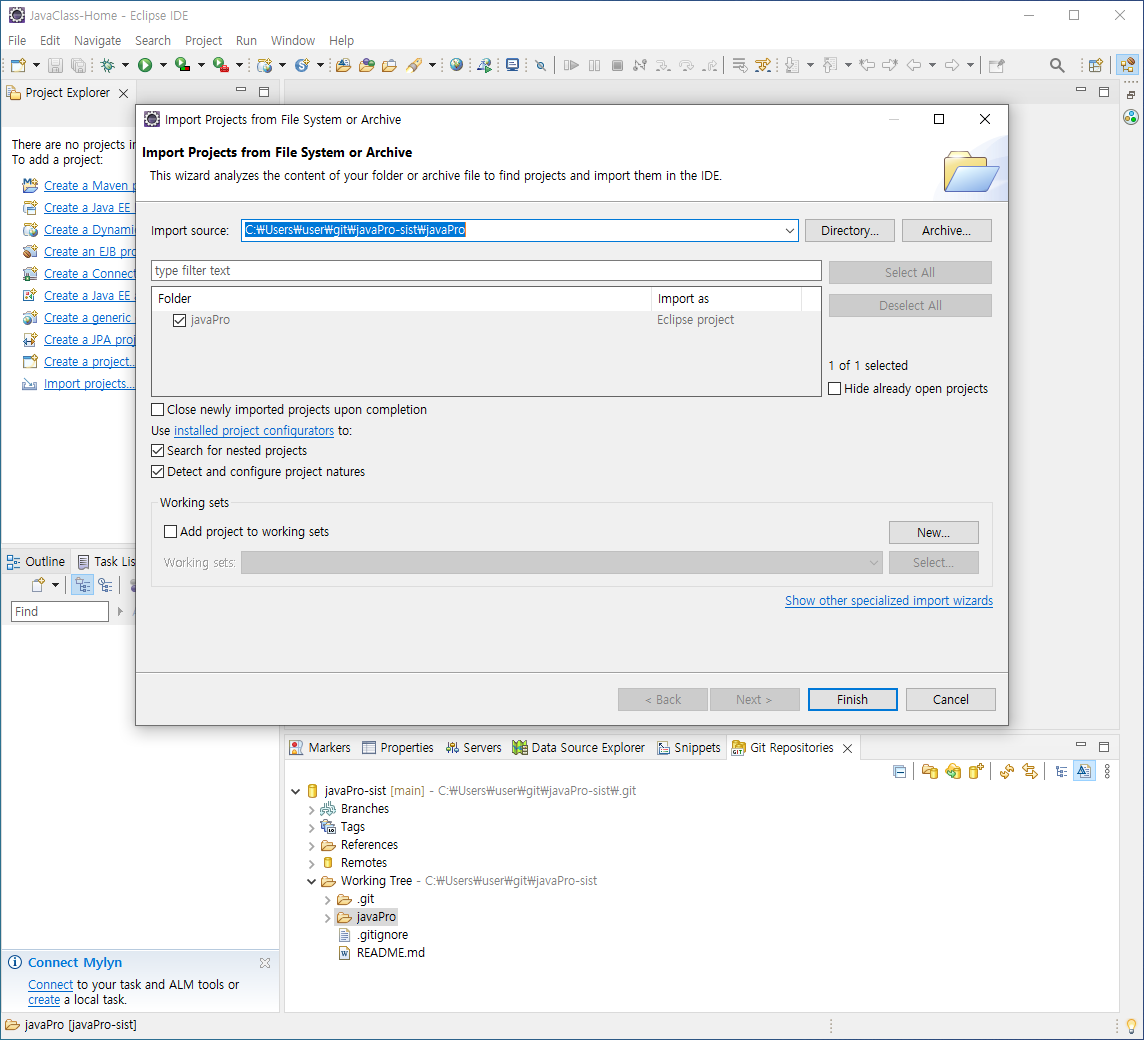Collapse the Working Tree node
This screenshot has width=1144, height=1040.
pyautogui.click(x=312, y=882)
